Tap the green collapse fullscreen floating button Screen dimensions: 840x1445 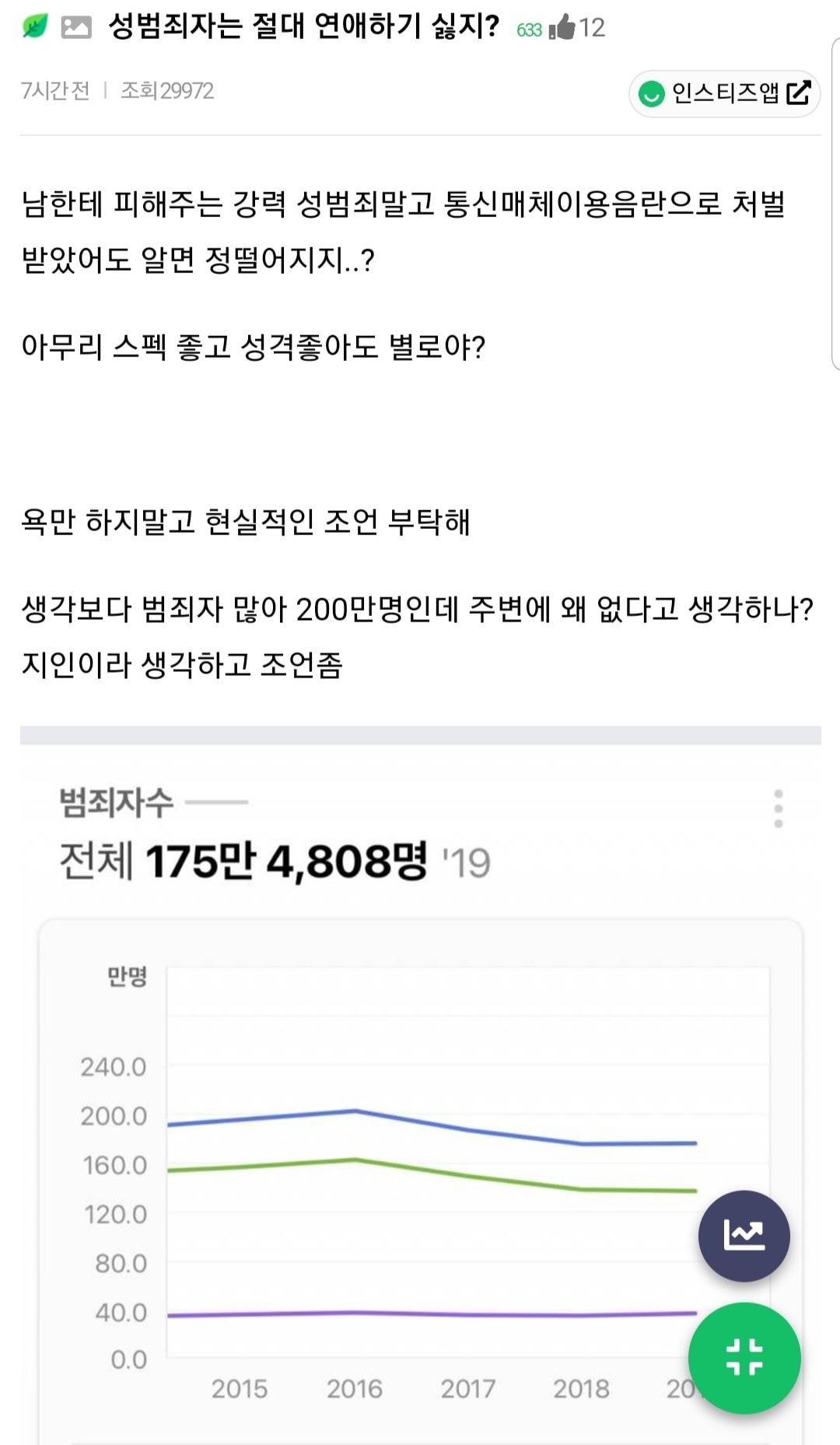click(x=744, y=1357)
